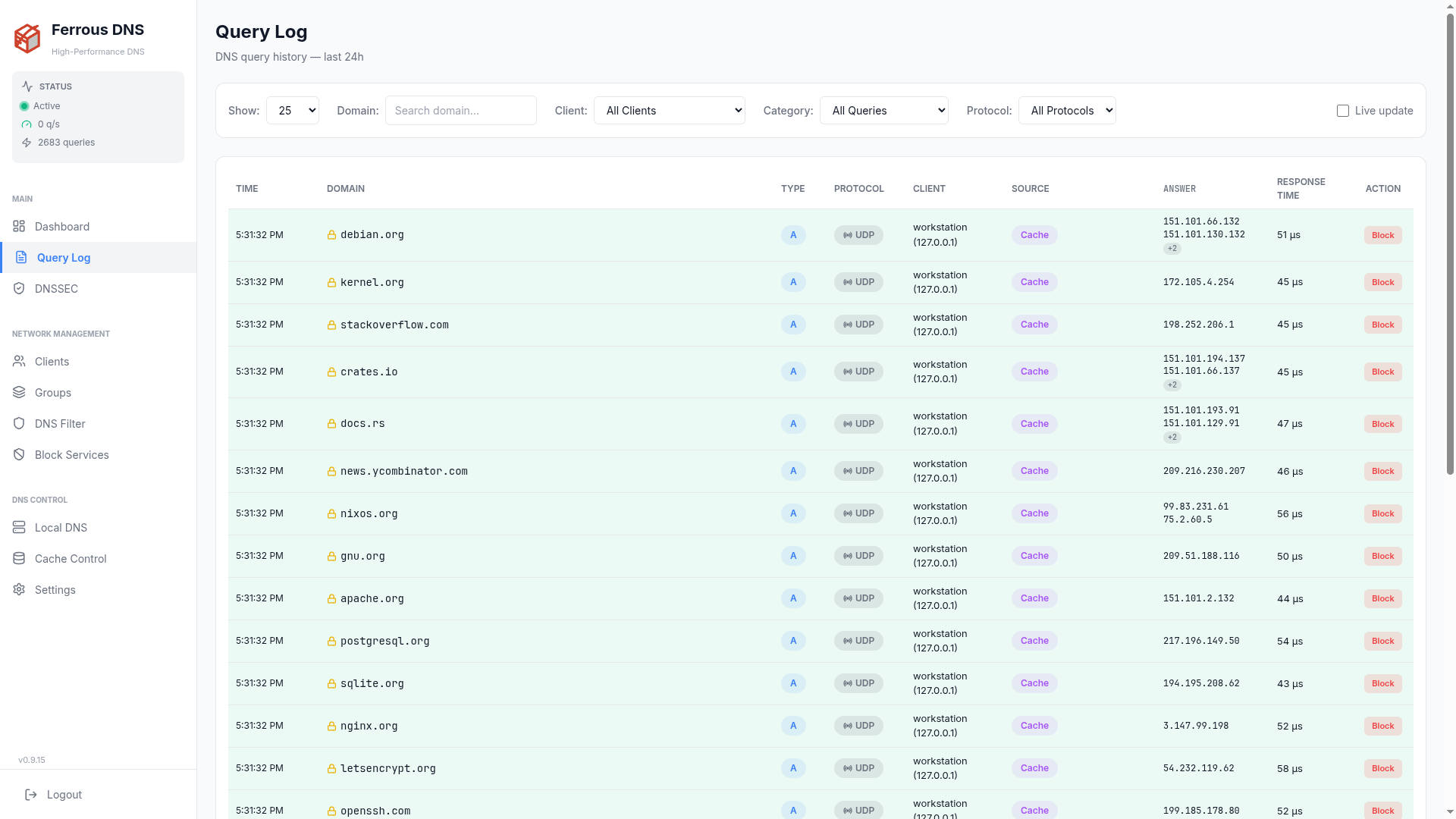Open the Cache Control sidebar page
Screen dimensions: 1456x819
tap(99, 559)
